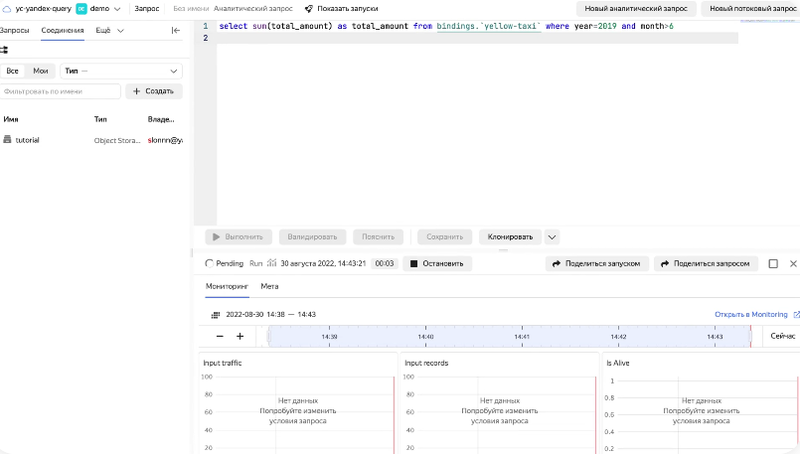Expand the dropdown next to Клонировать
Image resolution: width=800 pixels, height=454 pixels.
(x=552, y=237)
